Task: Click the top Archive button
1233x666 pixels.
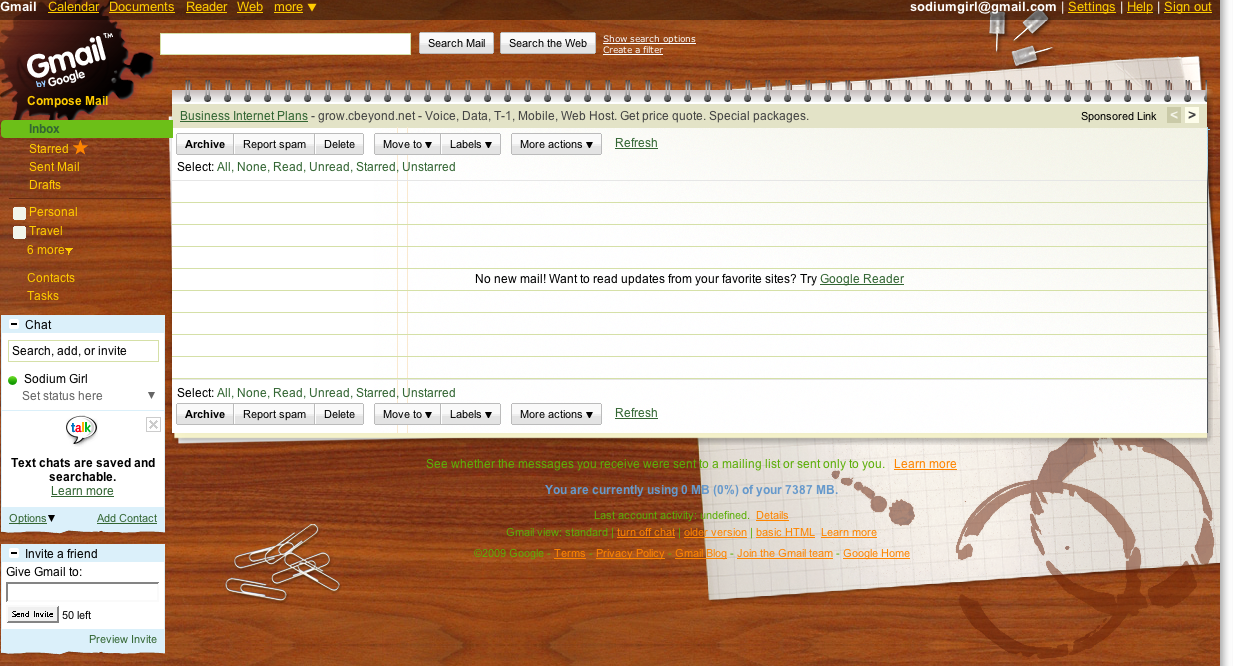Action: 205,144
